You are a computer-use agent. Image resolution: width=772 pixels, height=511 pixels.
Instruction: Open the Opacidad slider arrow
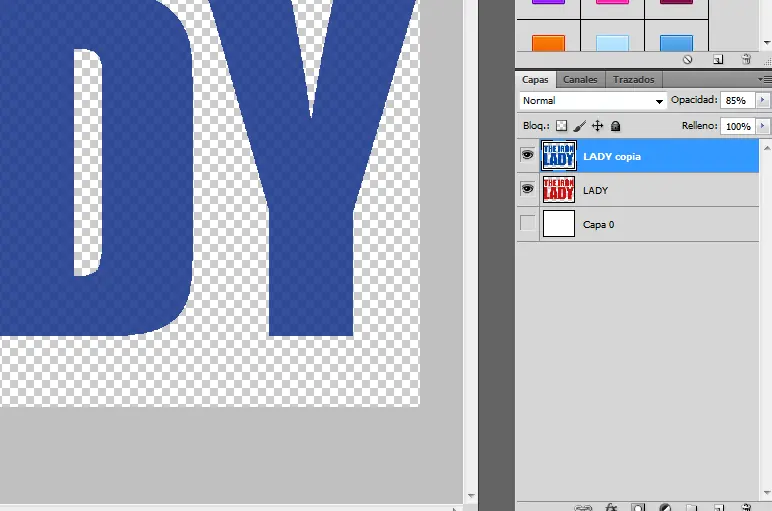click(x=763, y=101)
